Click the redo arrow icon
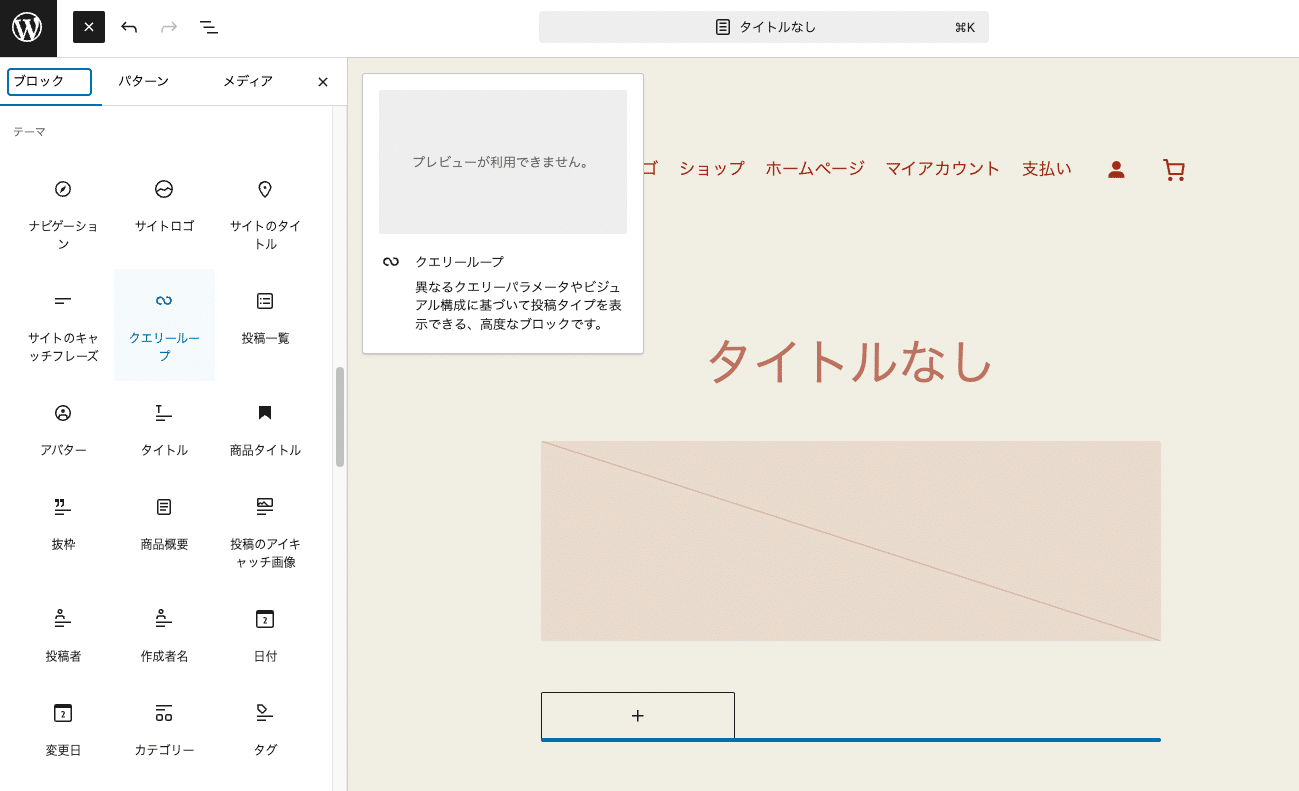 (x=169, y=27)
